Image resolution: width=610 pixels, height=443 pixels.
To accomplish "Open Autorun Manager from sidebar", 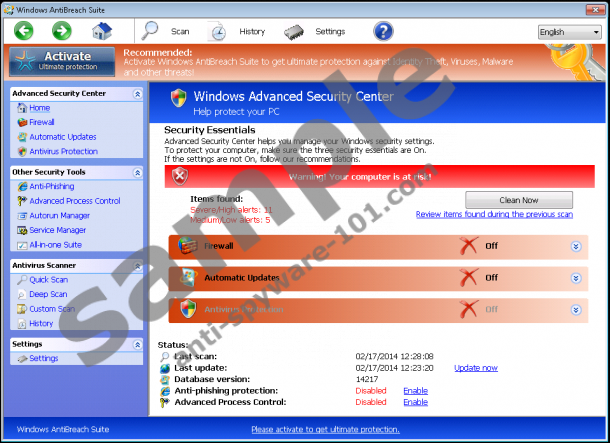I will [x=59, y=215].
